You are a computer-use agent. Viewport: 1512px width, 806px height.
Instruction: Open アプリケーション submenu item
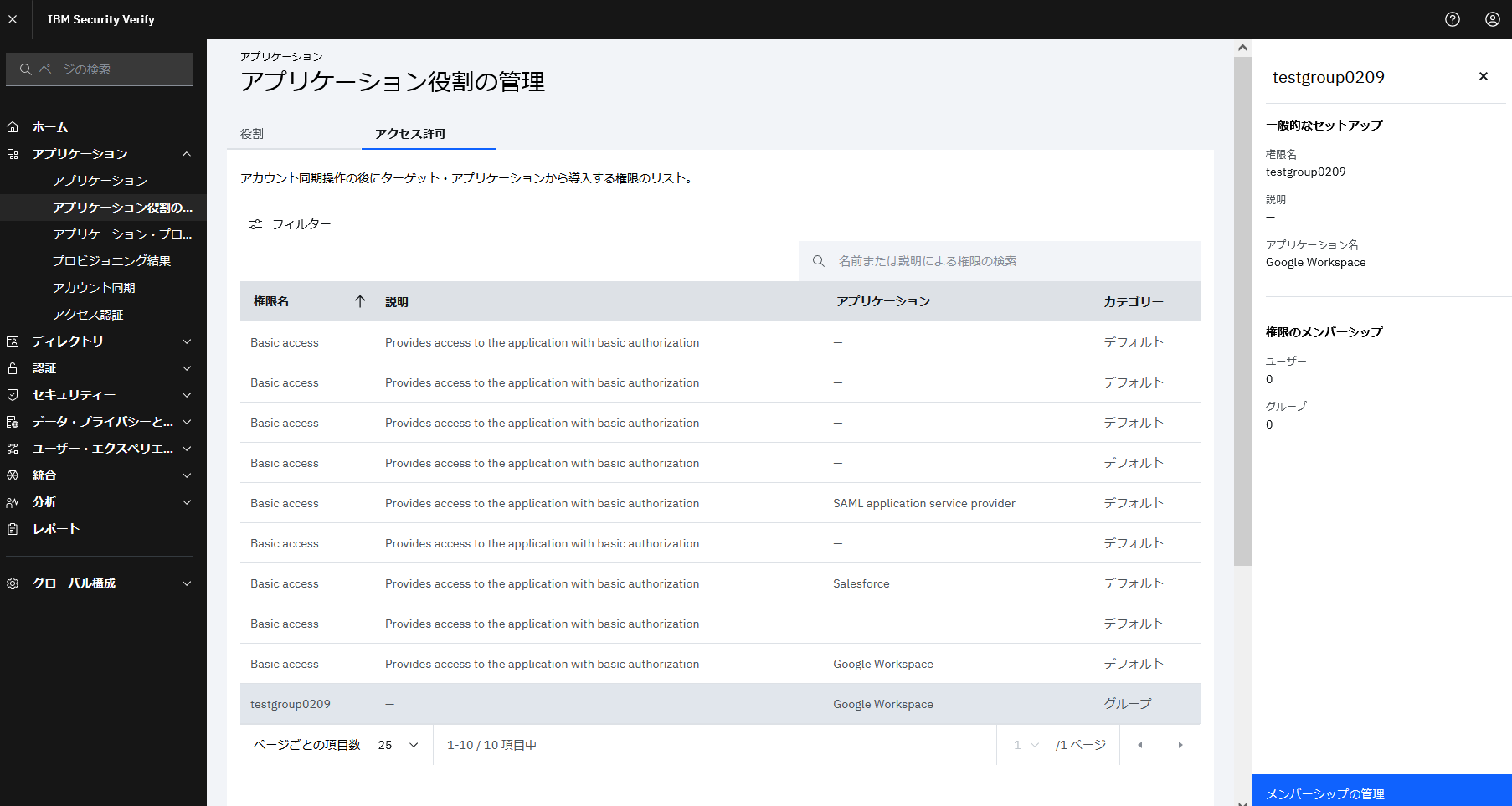tap(103, 181)
